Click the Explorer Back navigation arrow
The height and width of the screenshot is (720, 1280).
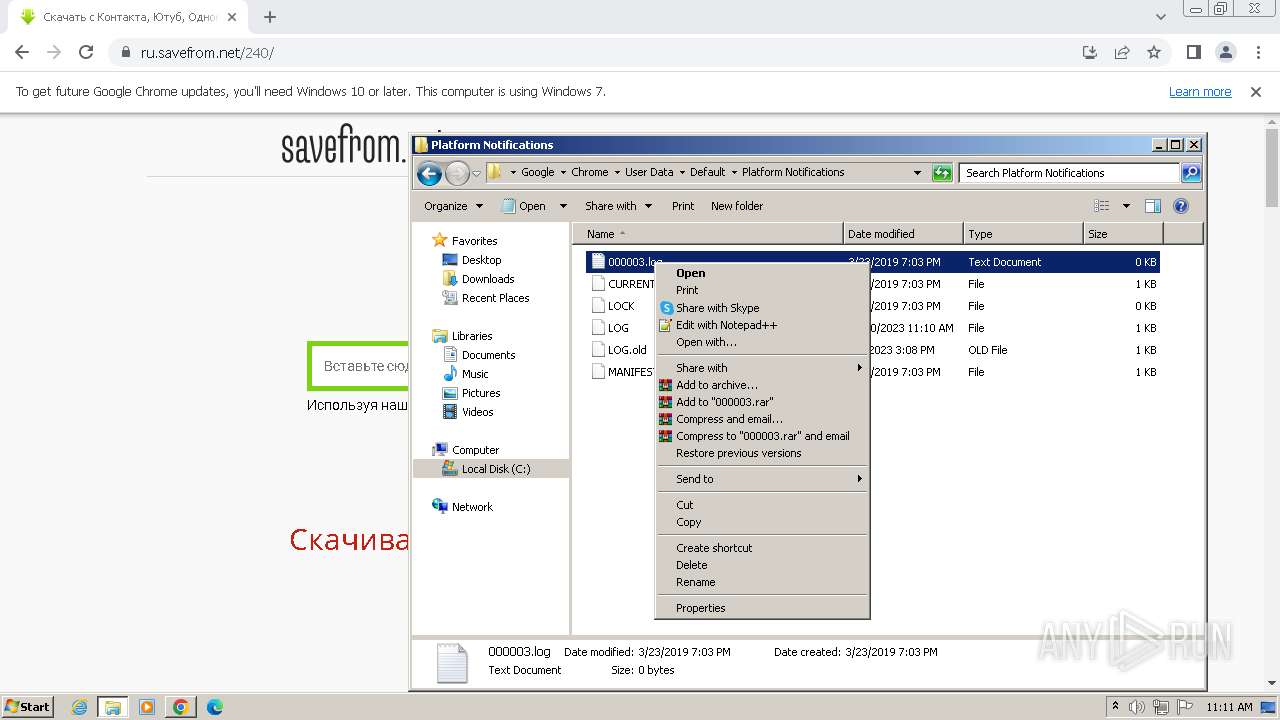click(429, 173)
